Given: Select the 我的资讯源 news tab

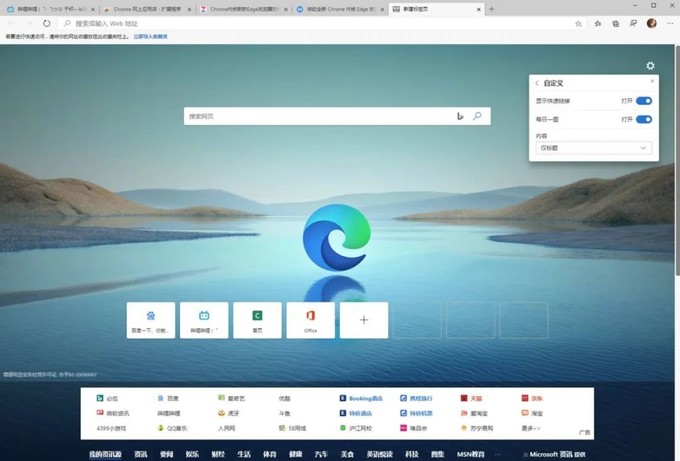Looking at the screenshot, I should pyautogui.click(x=105, y=454).
